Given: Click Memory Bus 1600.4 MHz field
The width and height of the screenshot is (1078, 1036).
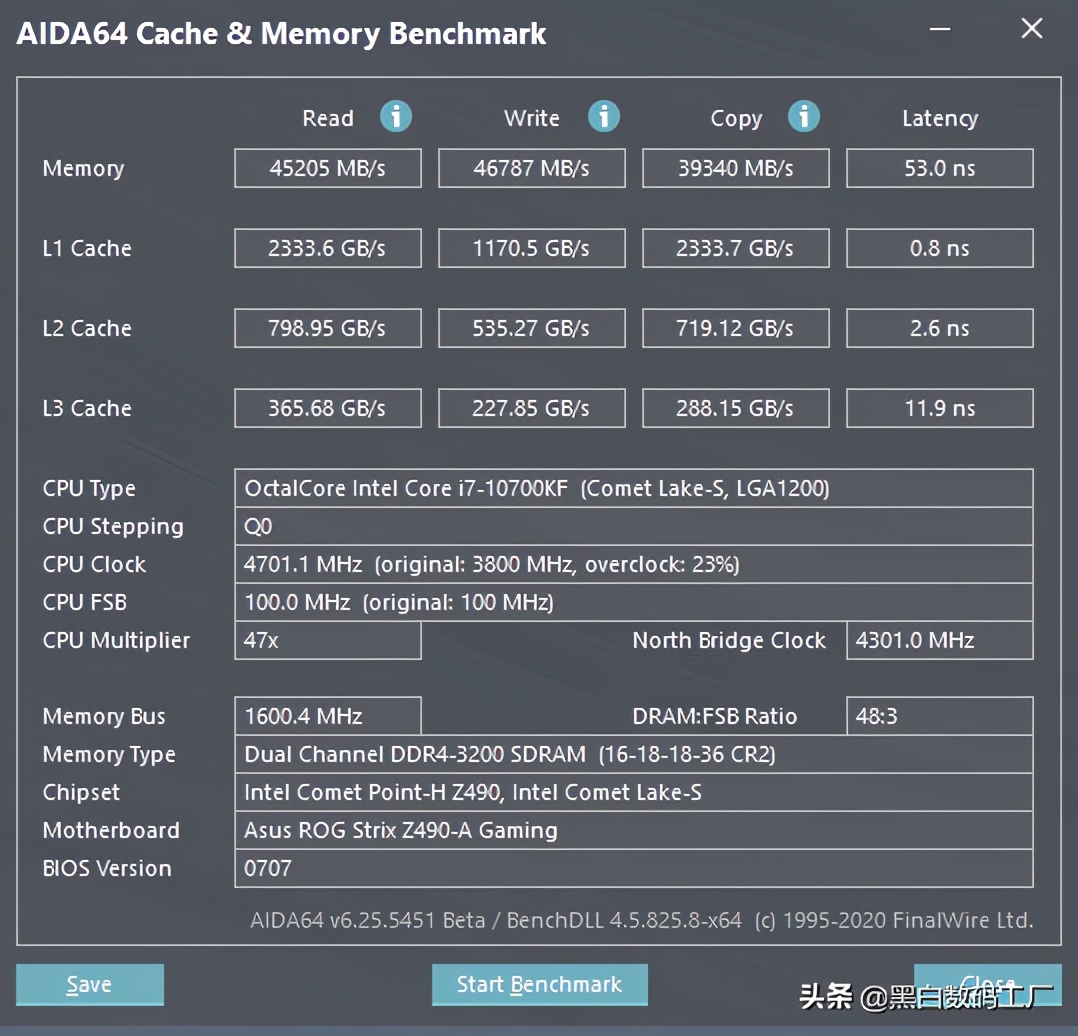Looking at the screenshot, I should [x=328, y=716].
